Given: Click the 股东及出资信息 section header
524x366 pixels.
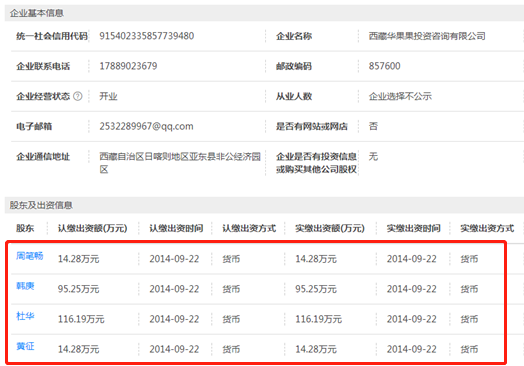Looking at the screenshot, I should click(41, 205).
